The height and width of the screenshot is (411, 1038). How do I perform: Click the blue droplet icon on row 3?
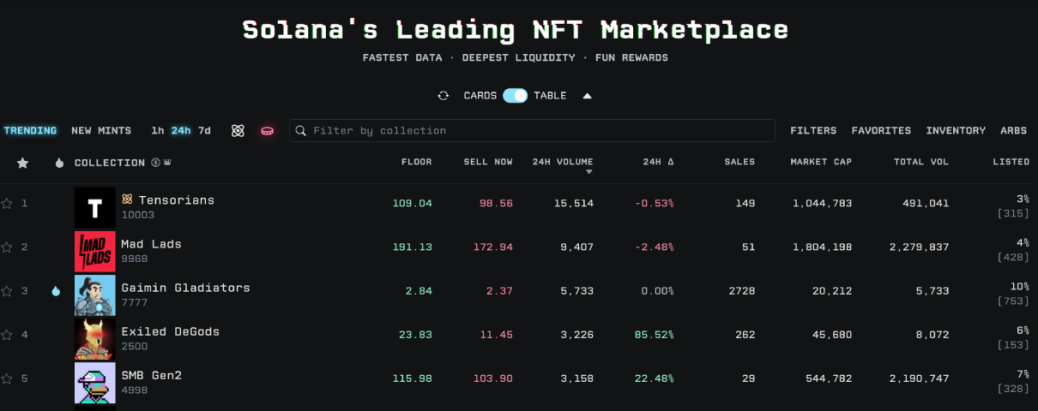point(56,291)
